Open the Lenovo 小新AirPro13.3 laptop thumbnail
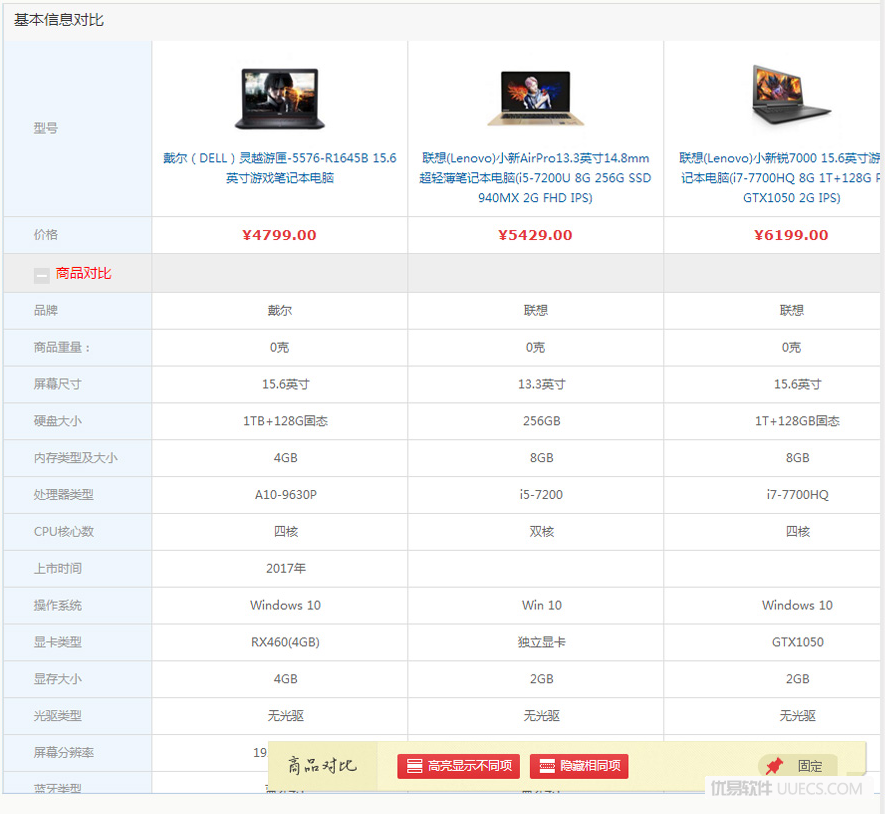Image resolution: width=885 pixels, height=814 pixels. (x=536, y=98)
